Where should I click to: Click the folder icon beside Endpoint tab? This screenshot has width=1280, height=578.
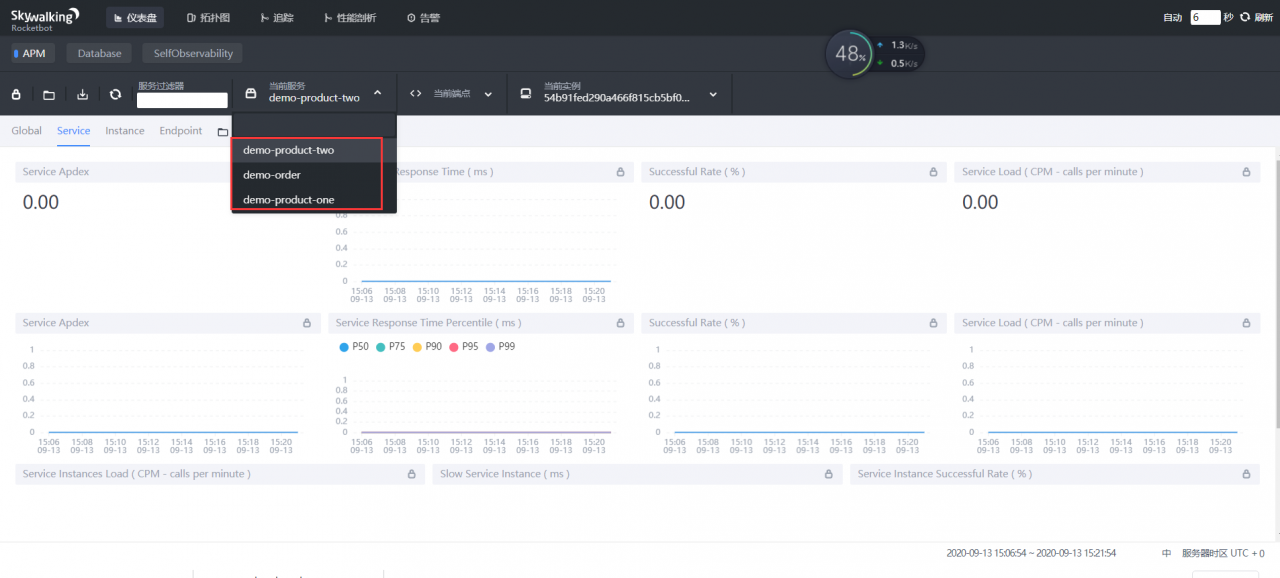pos(222,132)
